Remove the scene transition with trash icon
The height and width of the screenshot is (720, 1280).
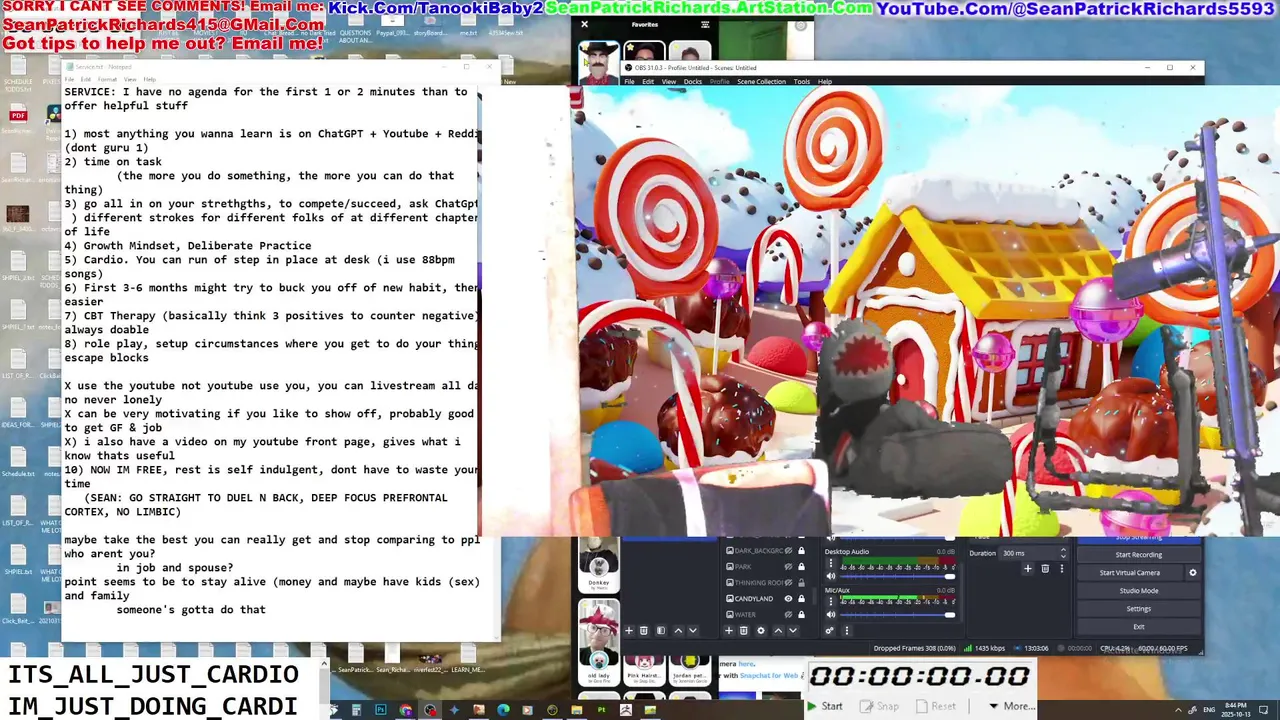click(1045, 569)
